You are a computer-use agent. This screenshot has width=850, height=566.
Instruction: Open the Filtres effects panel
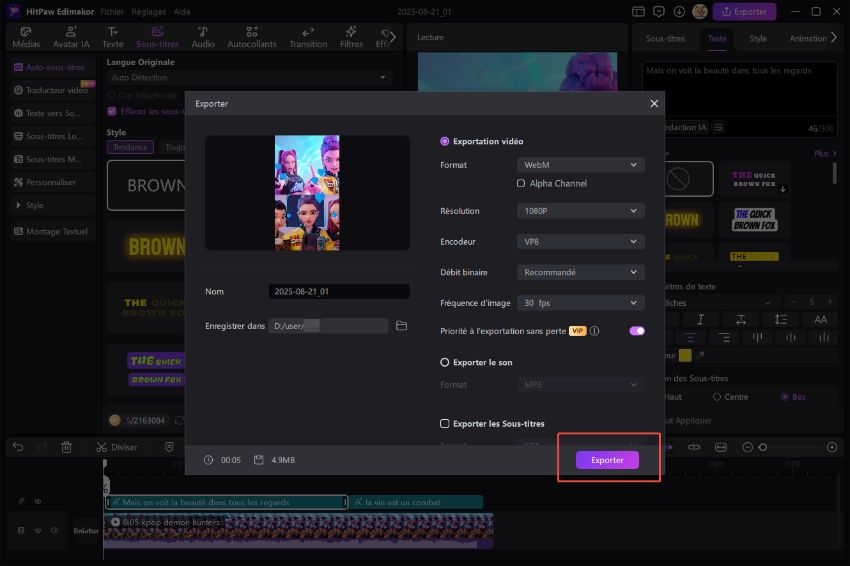(x=351, y=38)
